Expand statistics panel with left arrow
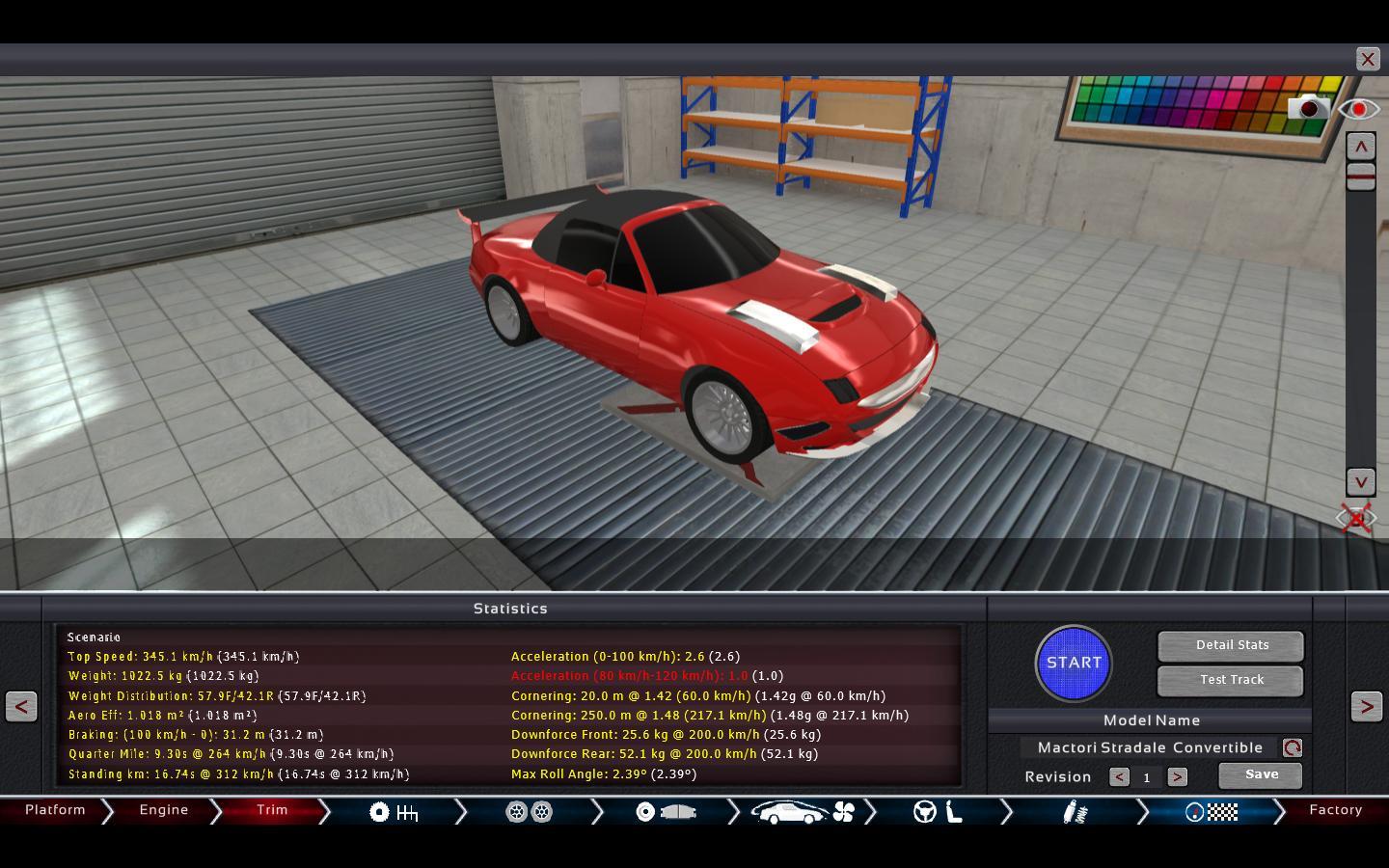 pyautogui.click(x=21, y=707)
